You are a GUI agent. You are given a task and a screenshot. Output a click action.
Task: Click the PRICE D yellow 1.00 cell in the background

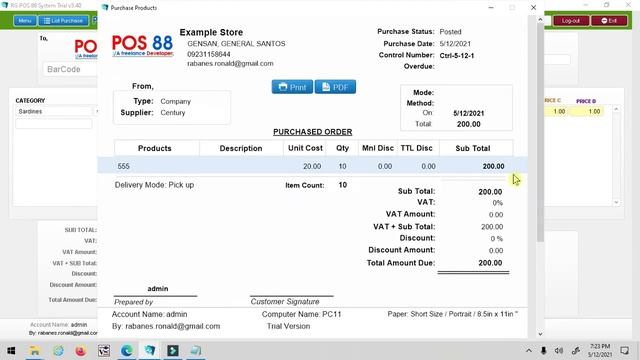(588, 111)
